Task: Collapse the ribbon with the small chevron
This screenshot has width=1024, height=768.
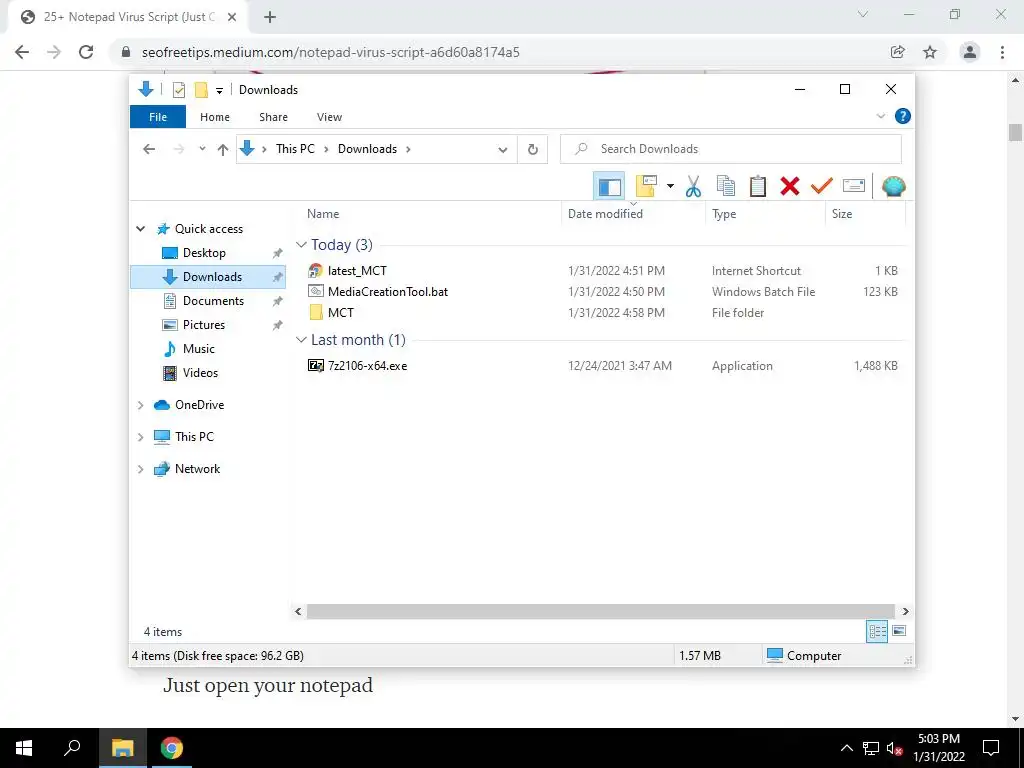Action: pos(880,116)
